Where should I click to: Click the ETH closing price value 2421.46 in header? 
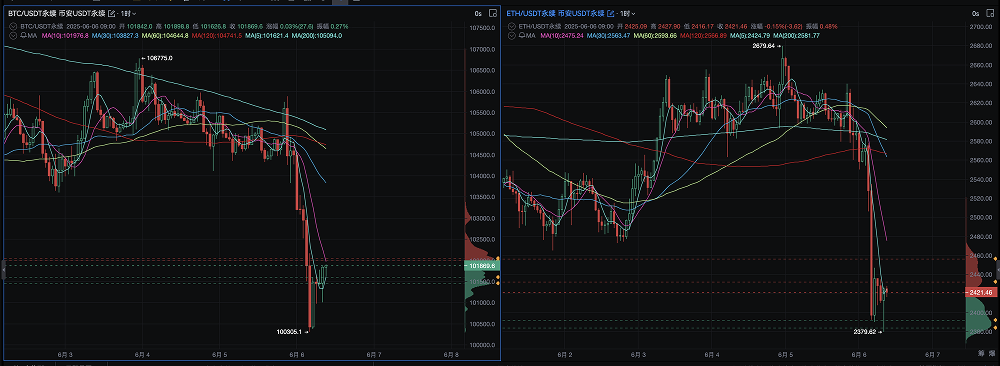click(736, 27)
